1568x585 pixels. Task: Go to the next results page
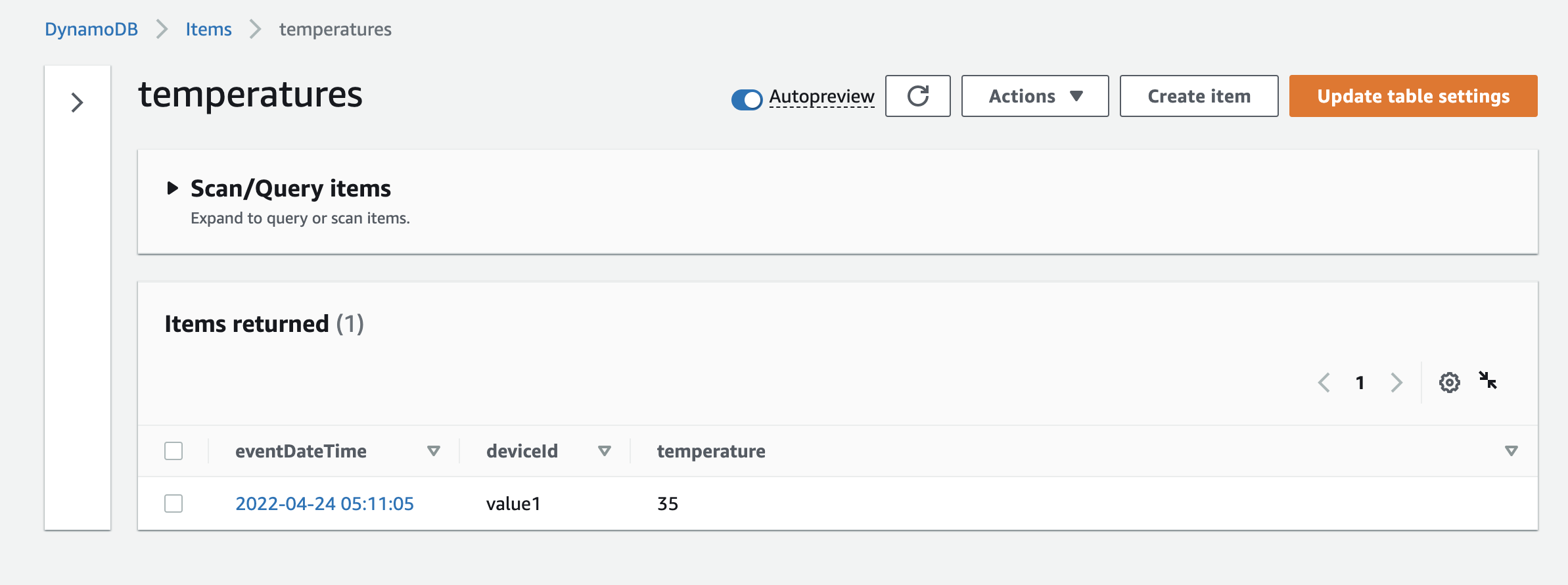pyautogui.click(x=1396, y=382)
